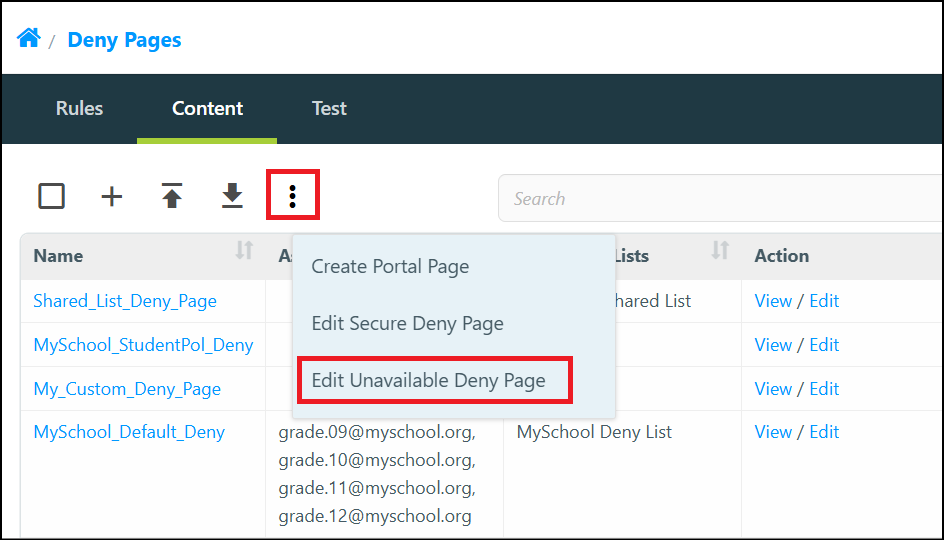Click Edit for MySchool_Default_Deny
944x540 pixels.
click(824, 432)
